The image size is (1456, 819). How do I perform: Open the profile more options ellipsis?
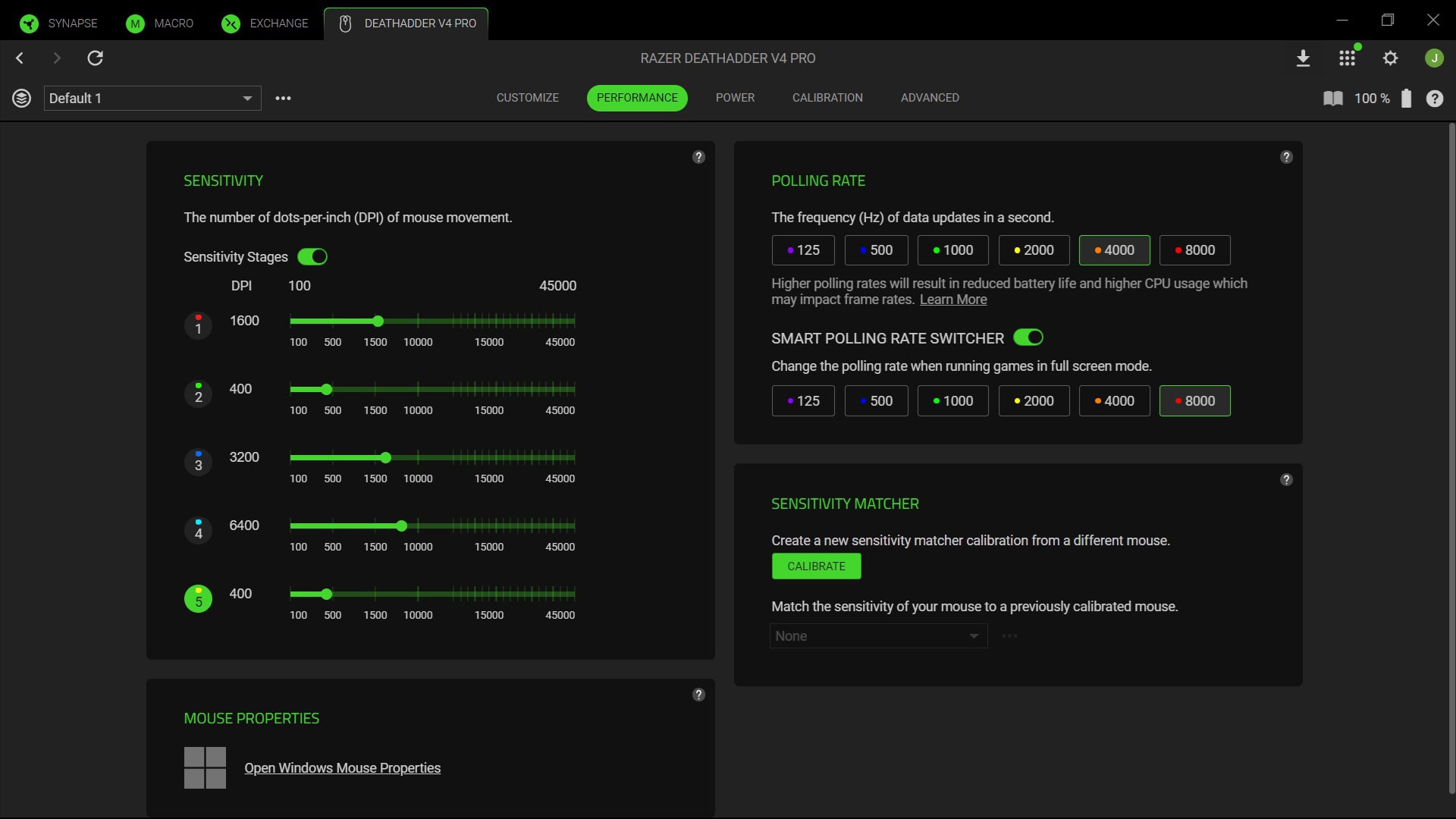283,98
